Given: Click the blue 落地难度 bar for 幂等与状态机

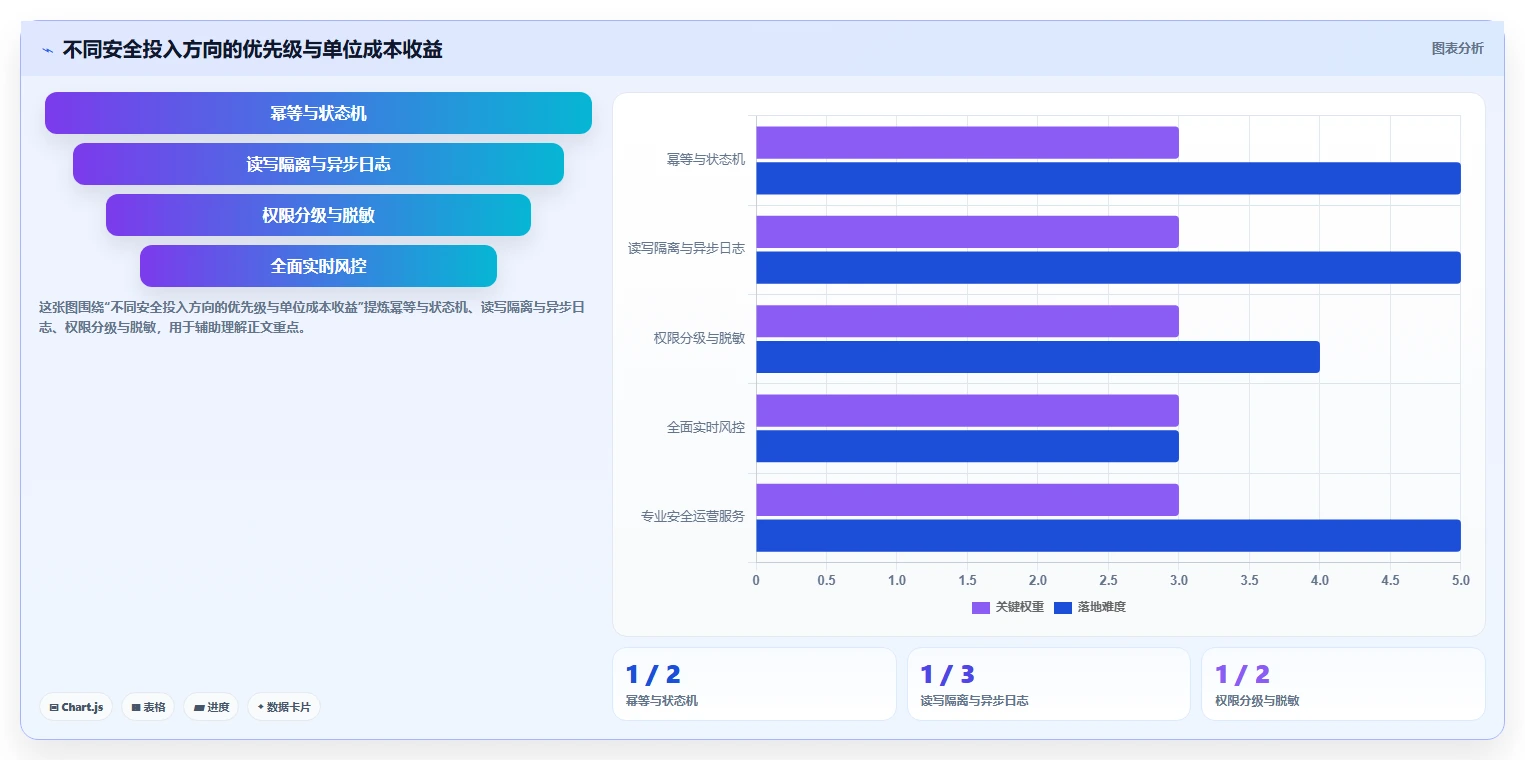Looking at the screenshot, I should coord(1108,178).
